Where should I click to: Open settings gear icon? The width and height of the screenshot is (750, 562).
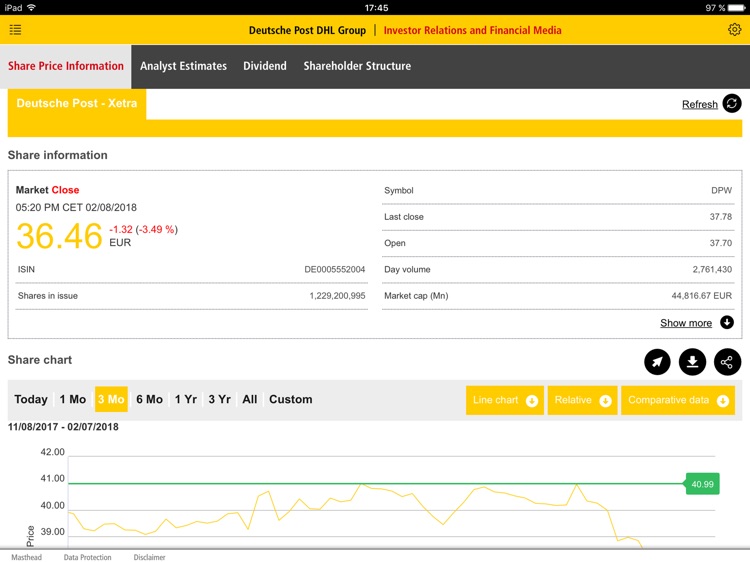tap(734, 30)
